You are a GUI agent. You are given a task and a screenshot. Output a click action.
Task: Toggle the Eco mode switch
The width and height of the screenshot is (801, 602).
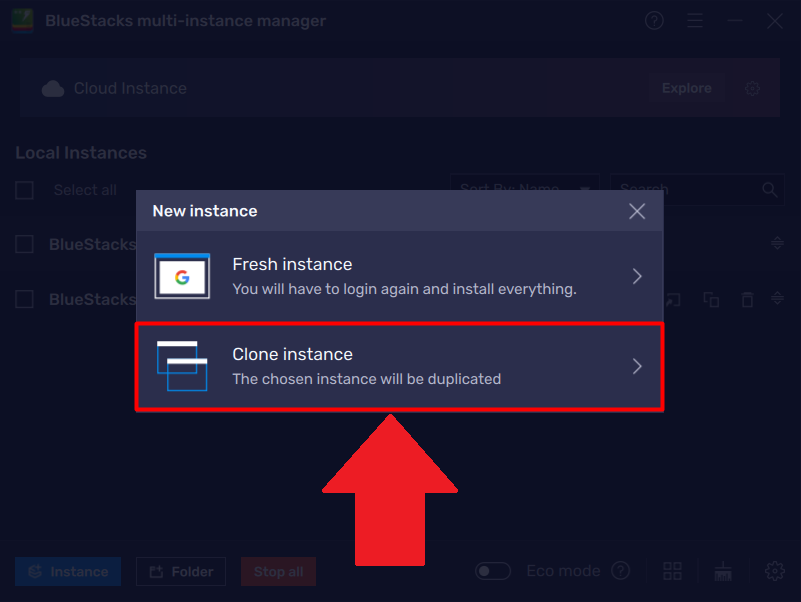coord(493,571)
